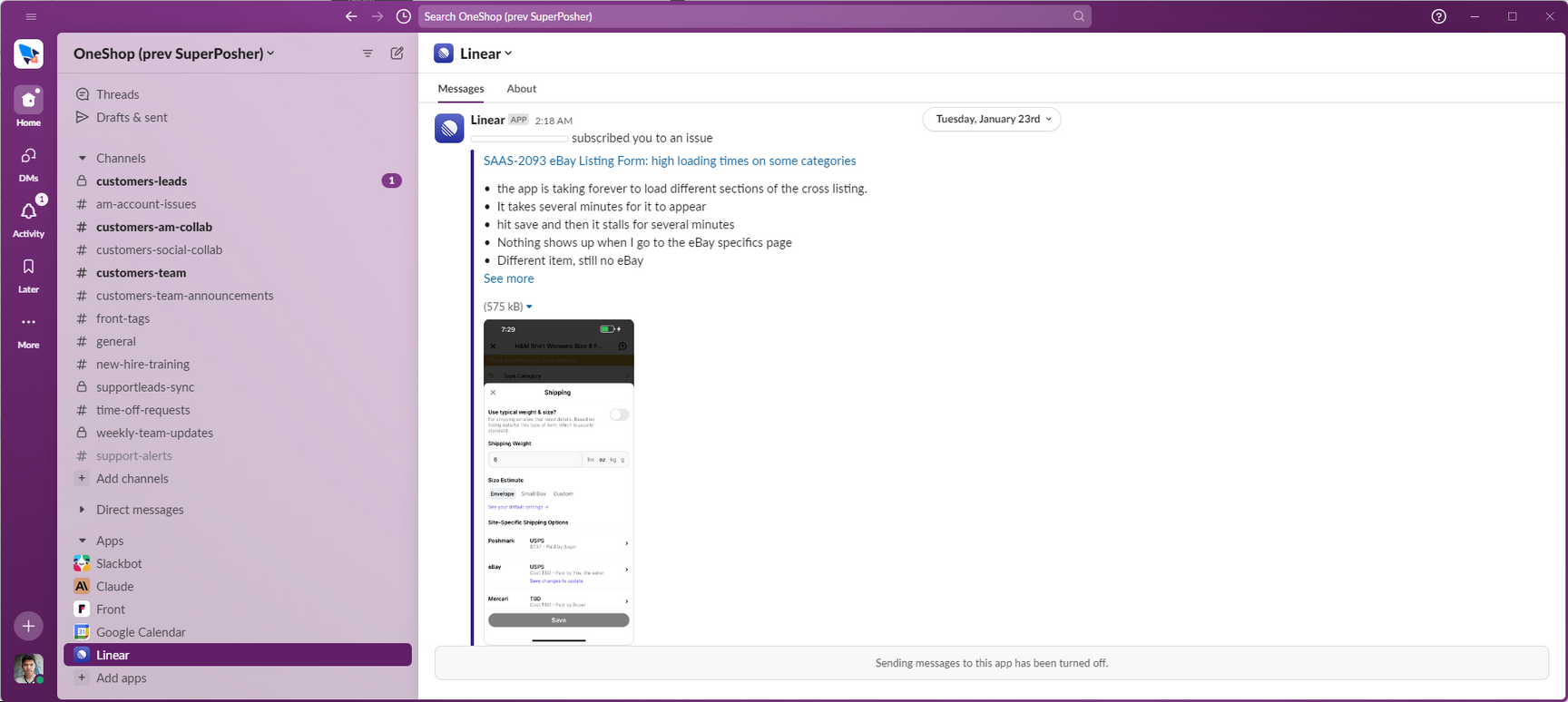The width and height of the screenshot is (1568, 702).
Task: Open DMs in the left rail
Action: [28, 162]
